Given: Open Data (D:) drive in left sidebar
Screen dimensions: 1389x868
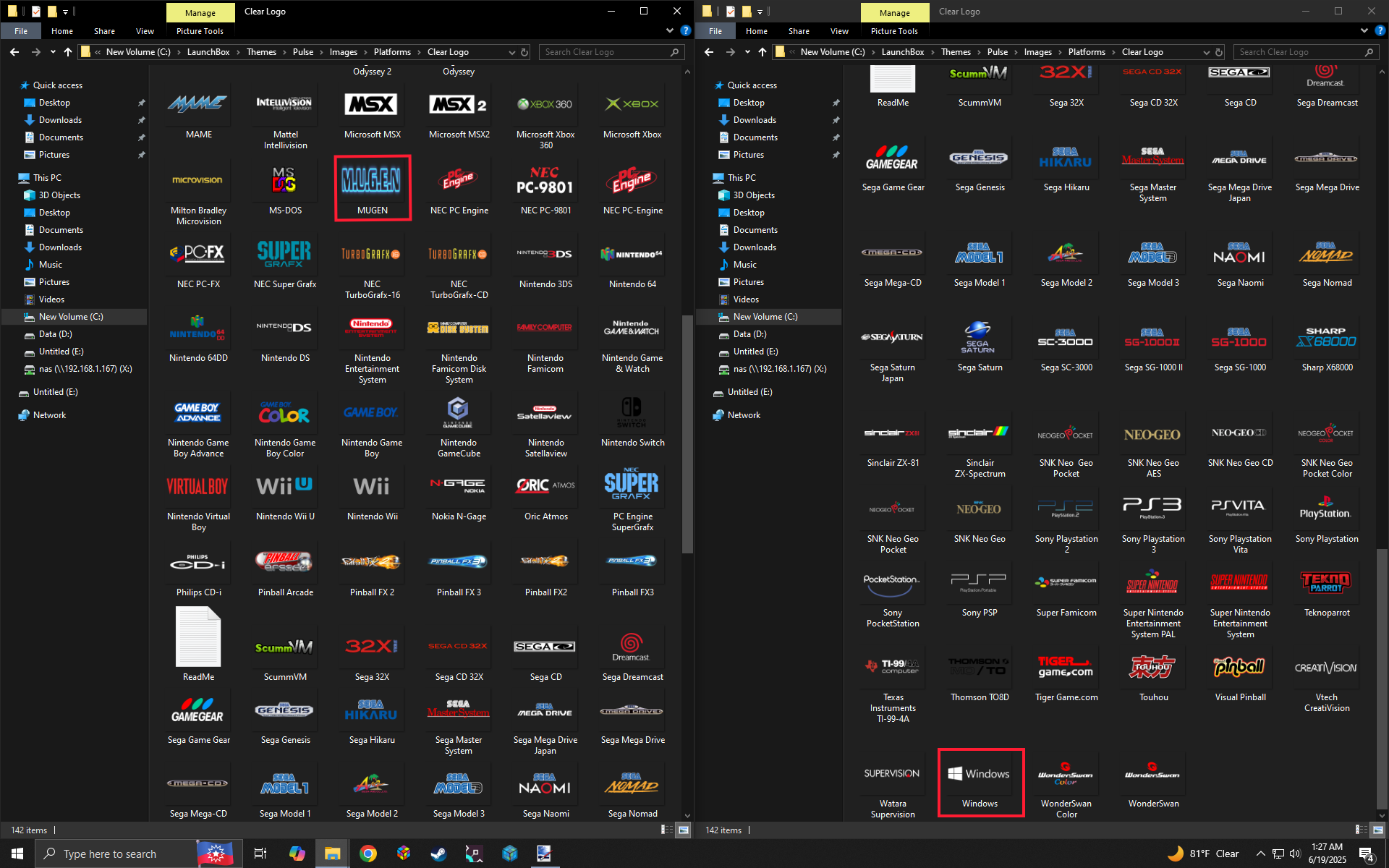Looking at the screenshot, I should coord(55,334).
